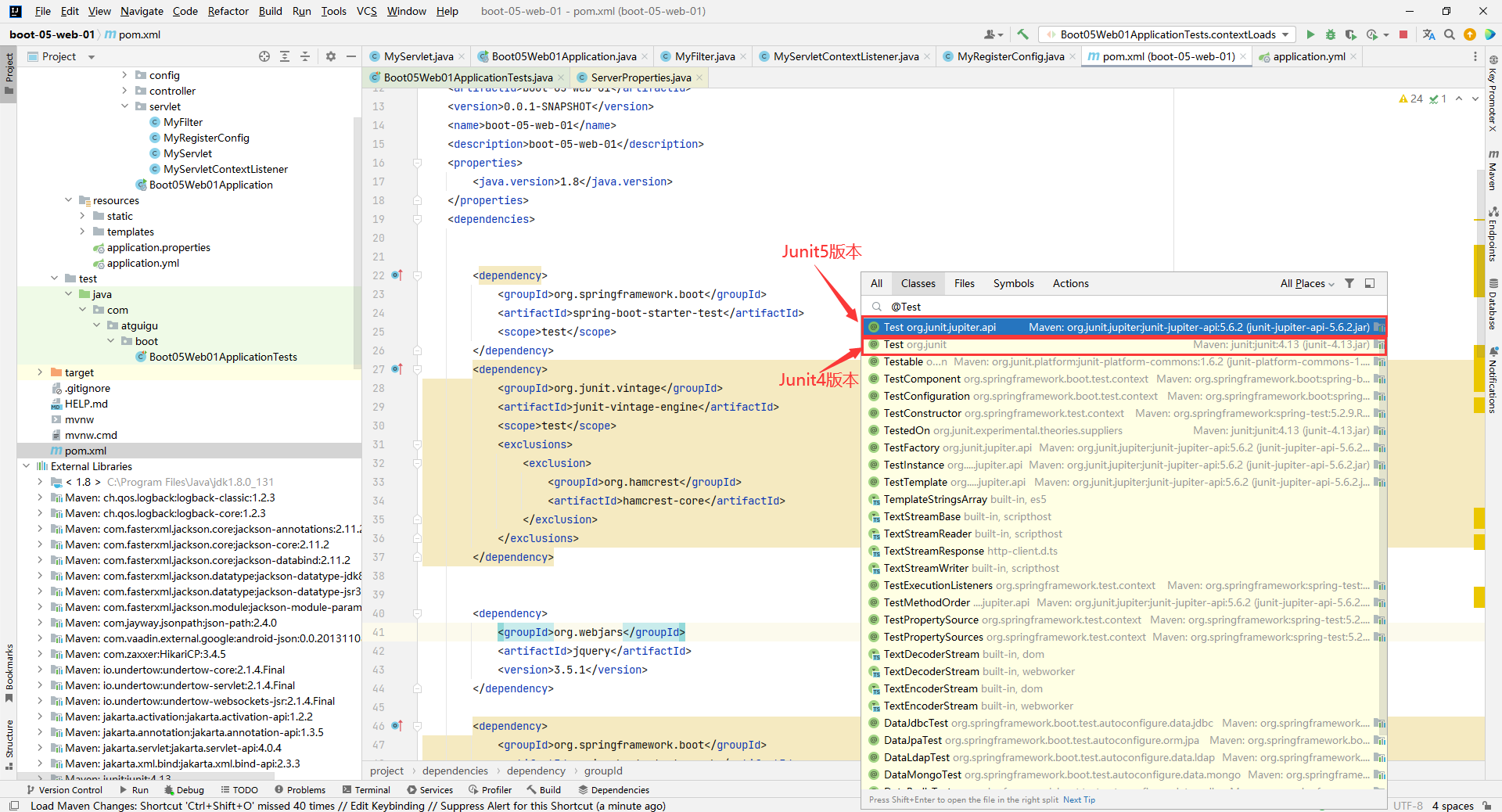Toggle the Structure tool window on the left sidebar
This screenshot has height=812, width=1502.
[x=9, y=743]
